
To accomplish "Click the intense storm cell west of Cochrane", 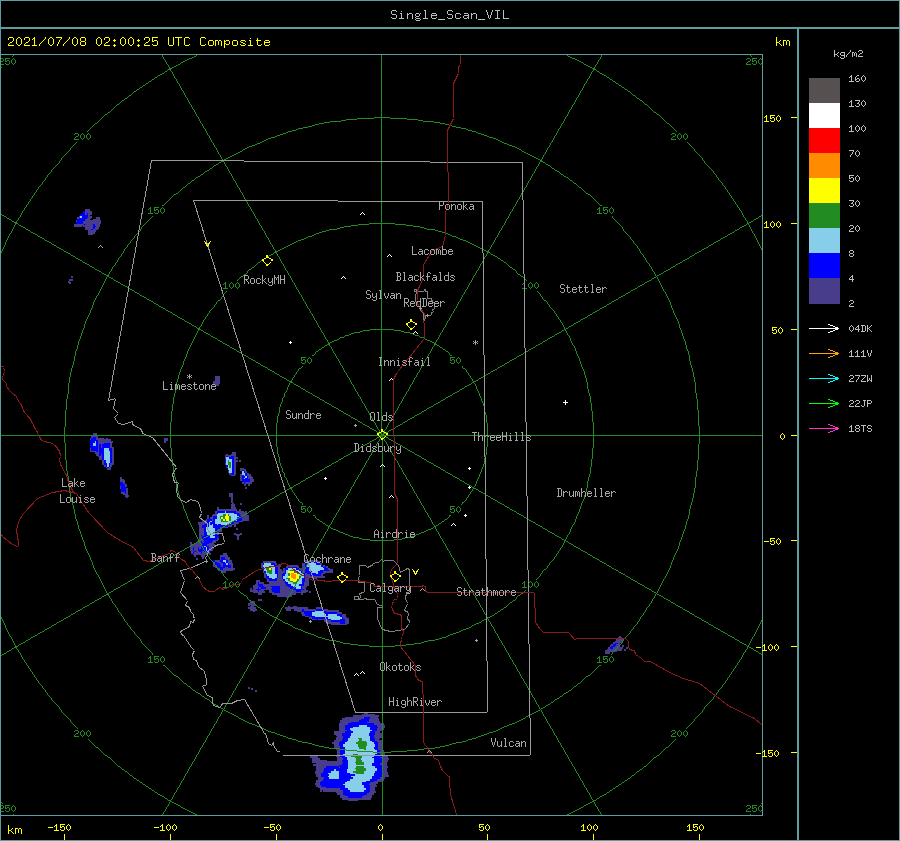I will point(293,576).
